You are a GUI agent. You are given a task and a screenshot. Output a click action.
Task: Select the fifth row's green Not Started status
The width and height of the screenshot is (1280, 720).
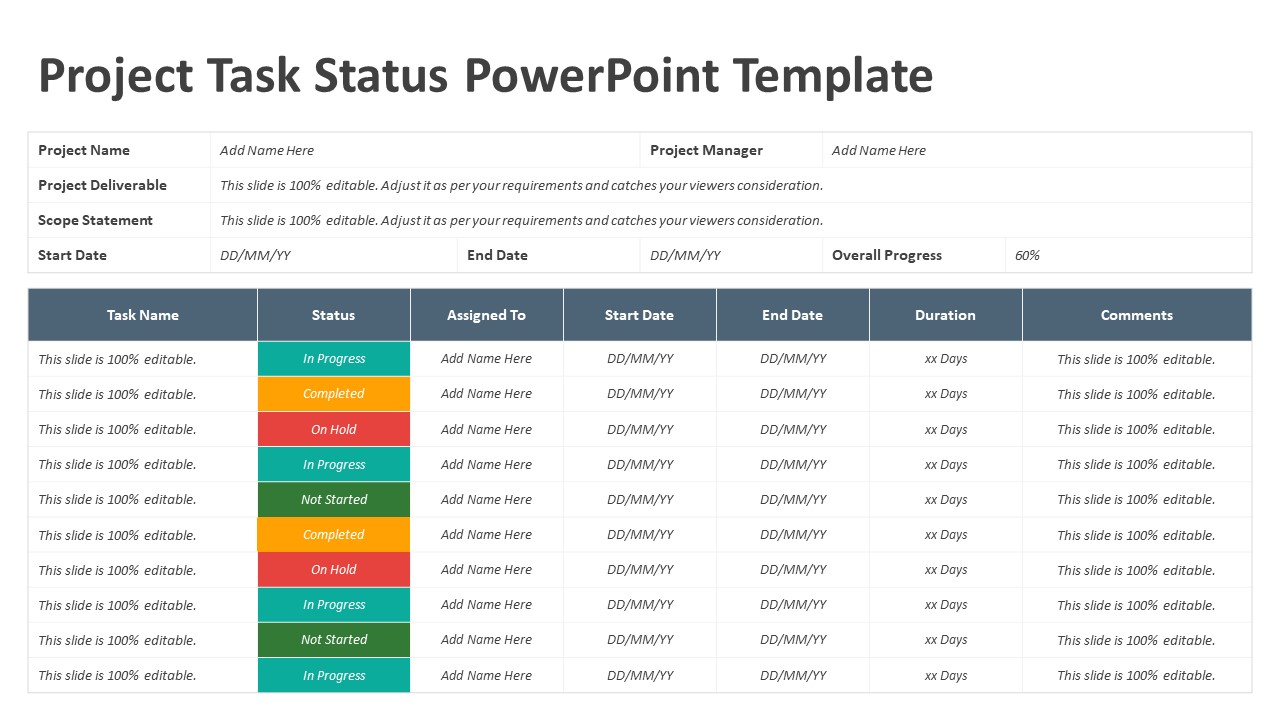(334, 500)
